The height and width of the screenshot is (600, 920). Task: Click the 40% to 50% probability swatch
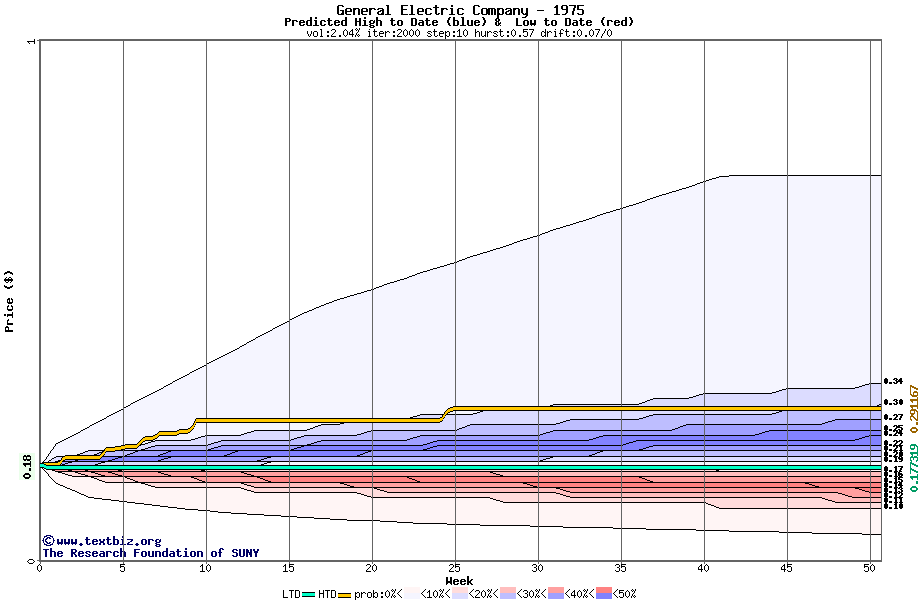(x=604, y=593)
